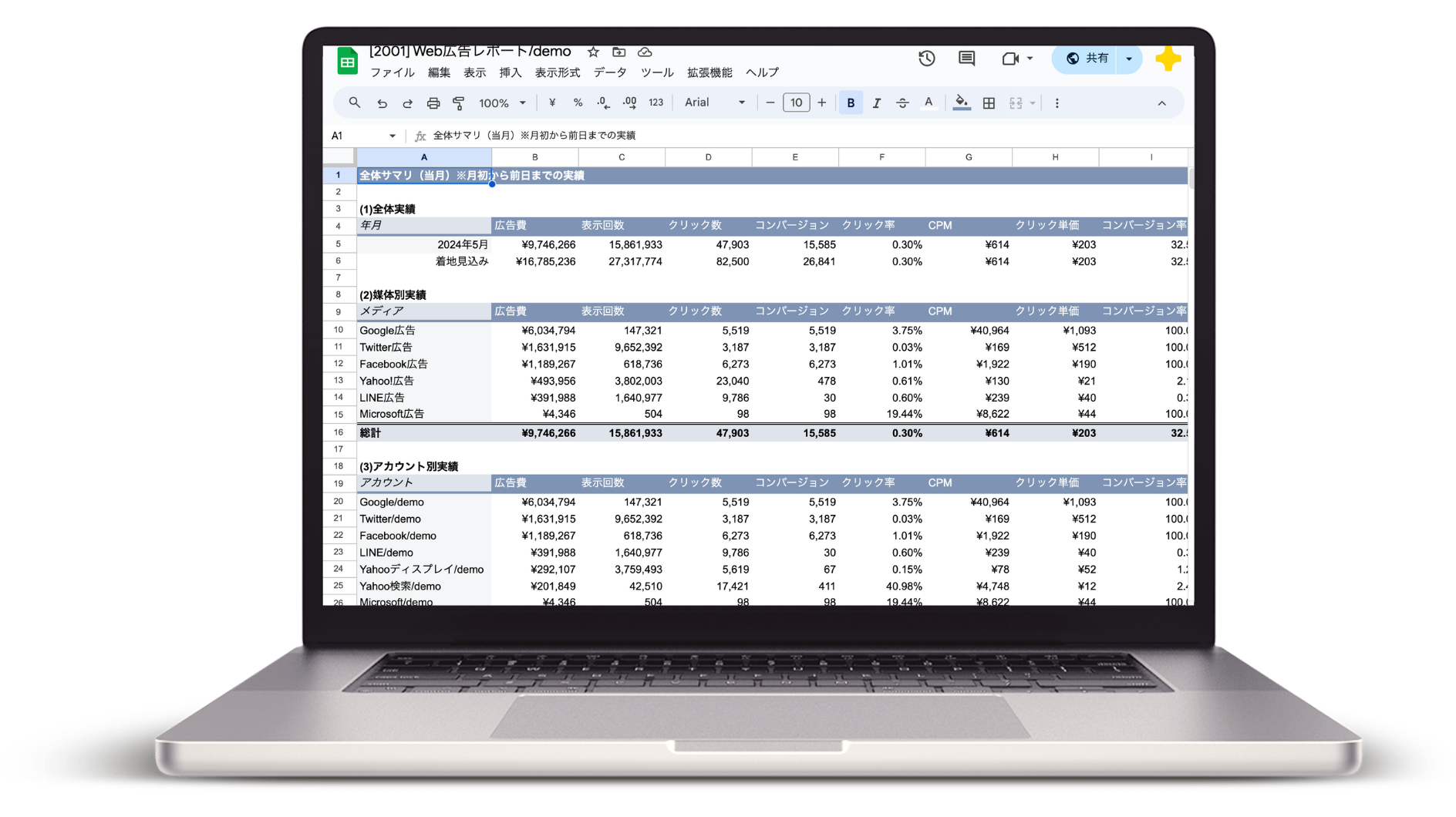
Task: Open the 表示 menu
Action: 474,72
